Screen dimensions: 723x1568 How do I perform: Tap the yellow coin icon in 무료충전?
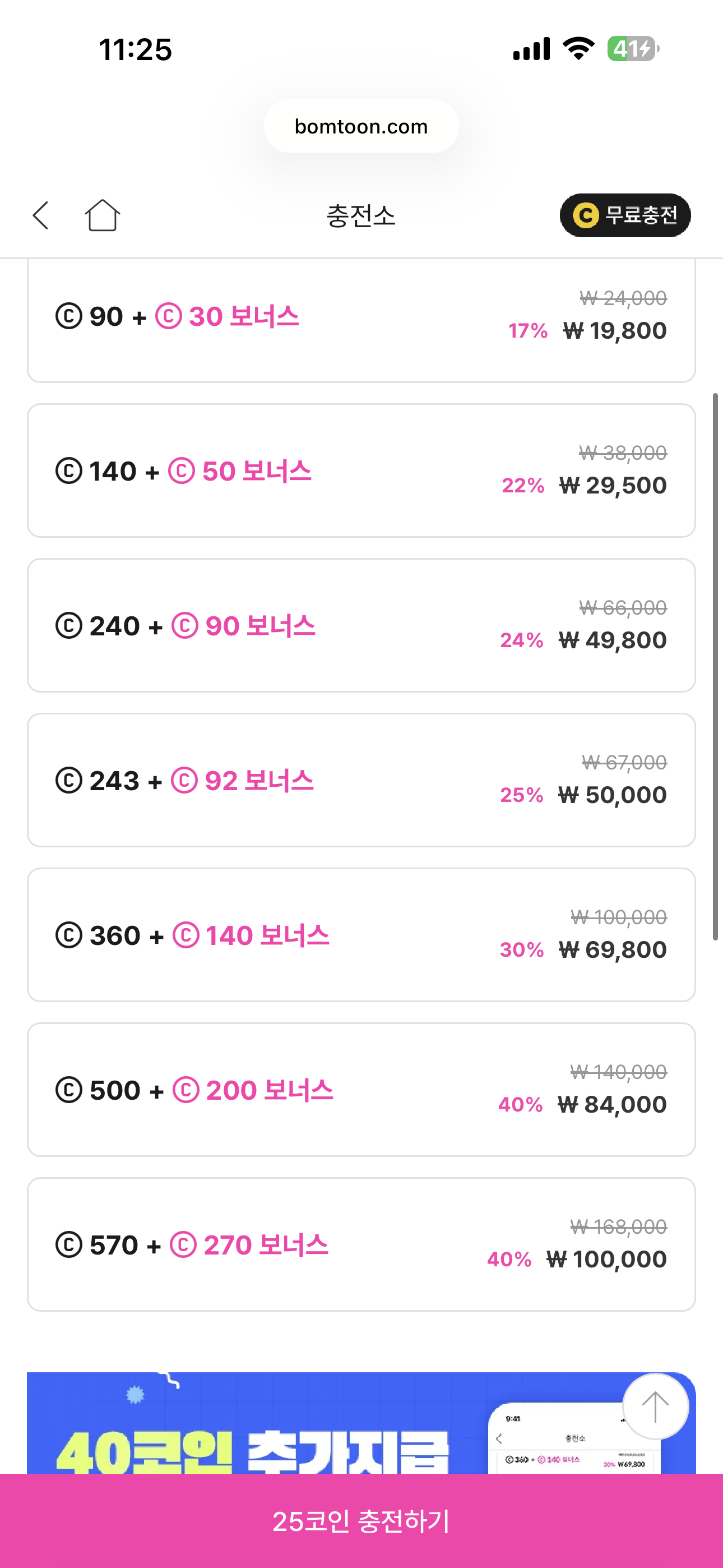[x=586, y=215]
